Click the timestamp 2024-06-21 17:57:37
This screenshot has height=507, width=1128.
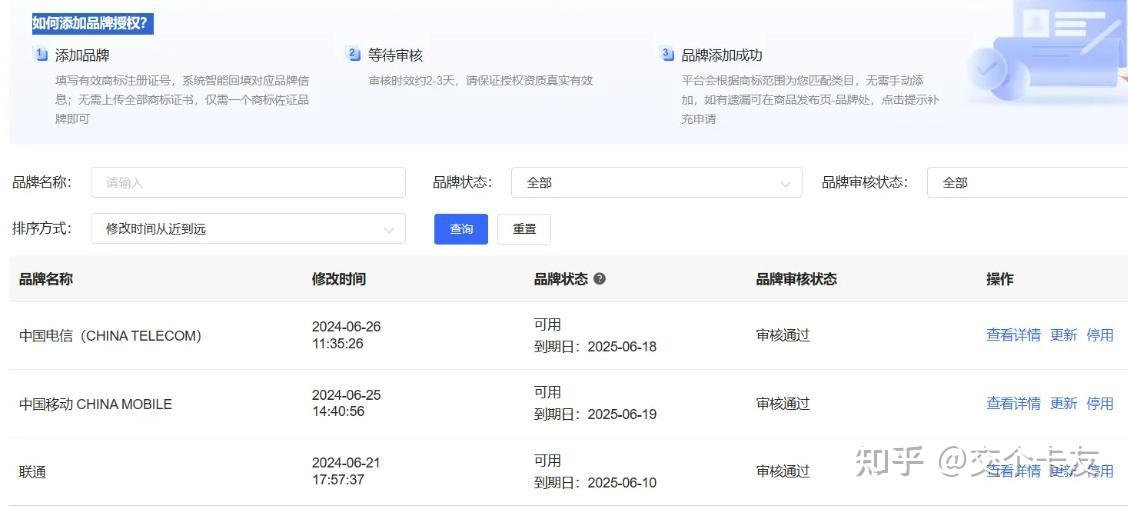[346, 471]
